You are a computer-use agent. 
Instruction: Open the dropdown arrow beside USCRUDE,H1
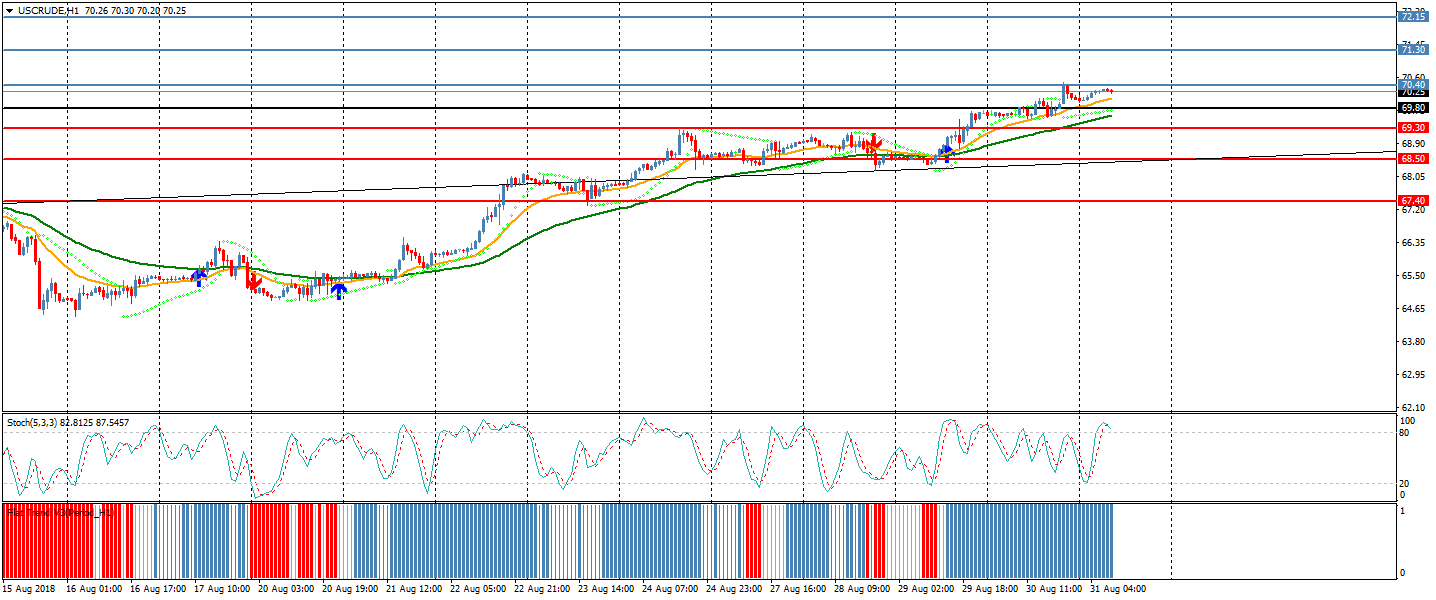[x=9, y=10]
